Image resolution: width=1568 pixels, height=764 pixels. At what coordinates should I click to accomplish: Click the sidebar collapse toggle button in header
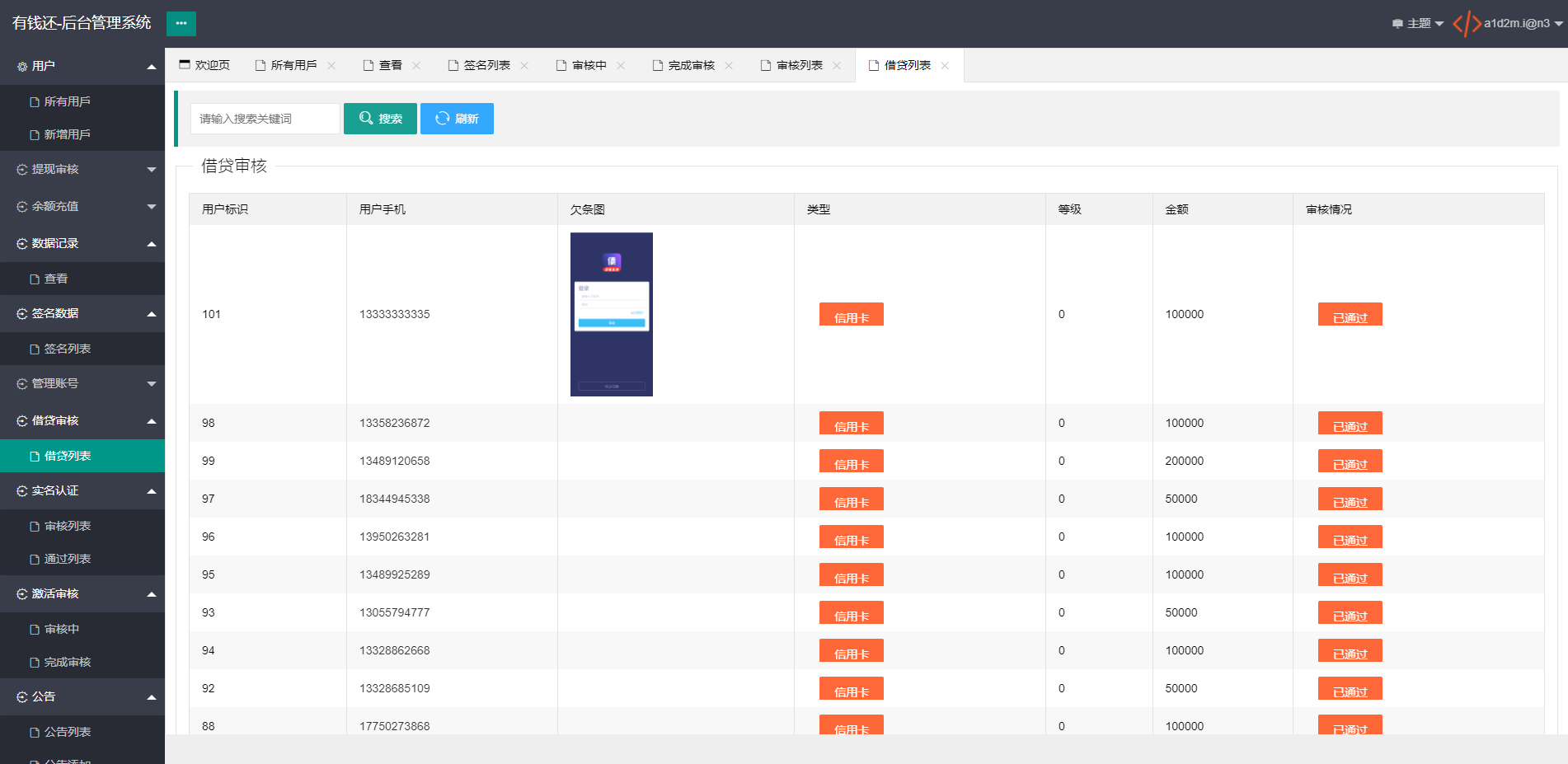tap(181, 23)
